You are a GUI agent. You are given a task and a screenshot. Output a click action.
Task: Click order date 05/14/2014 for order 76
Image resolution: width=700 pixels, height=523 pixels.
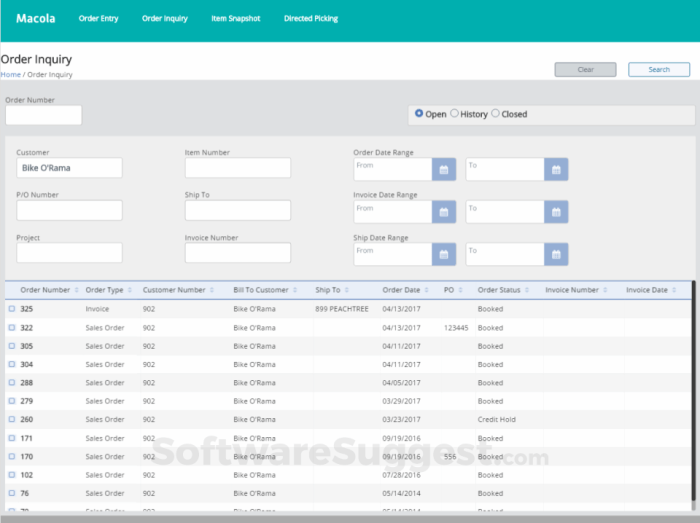[x=401, y=494]
